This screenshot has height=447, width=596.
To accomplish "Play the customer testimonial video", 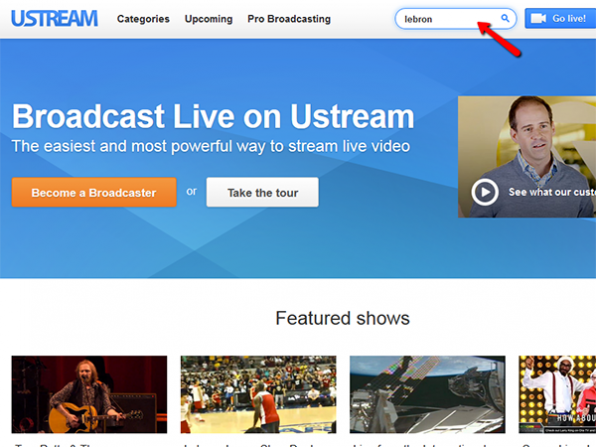I will tap(485, 192).
